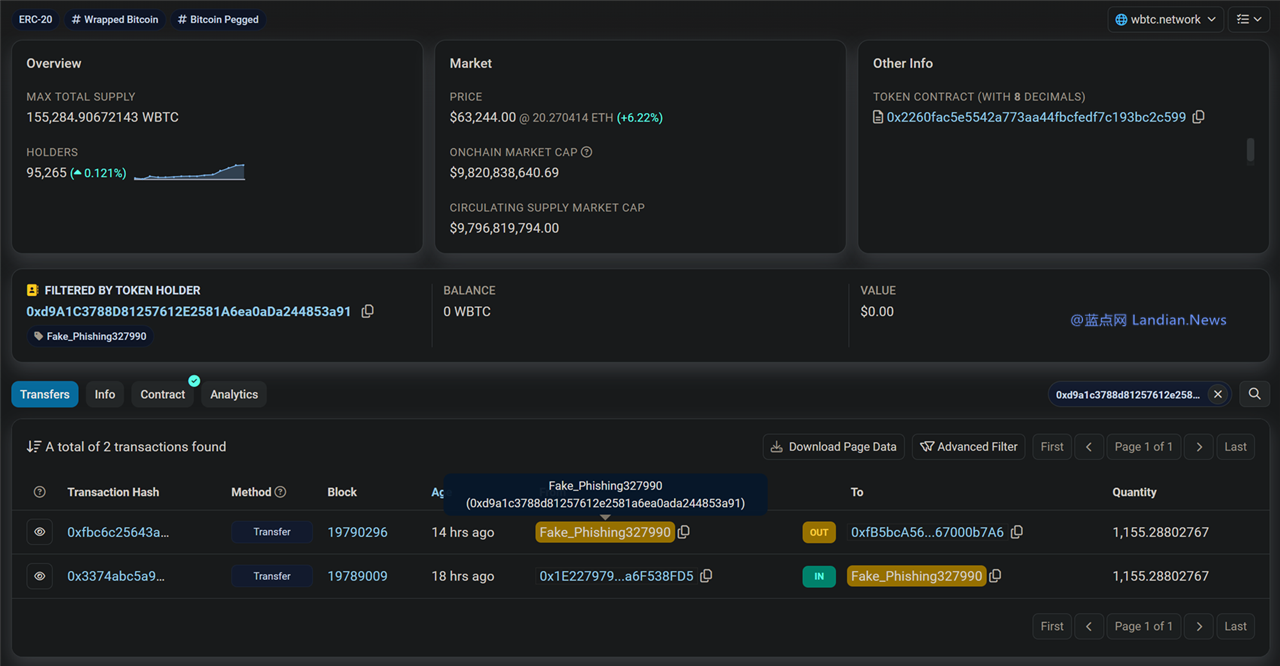Click the help icon in the table header
The image size is (1280, 666).
coord(40,492)
